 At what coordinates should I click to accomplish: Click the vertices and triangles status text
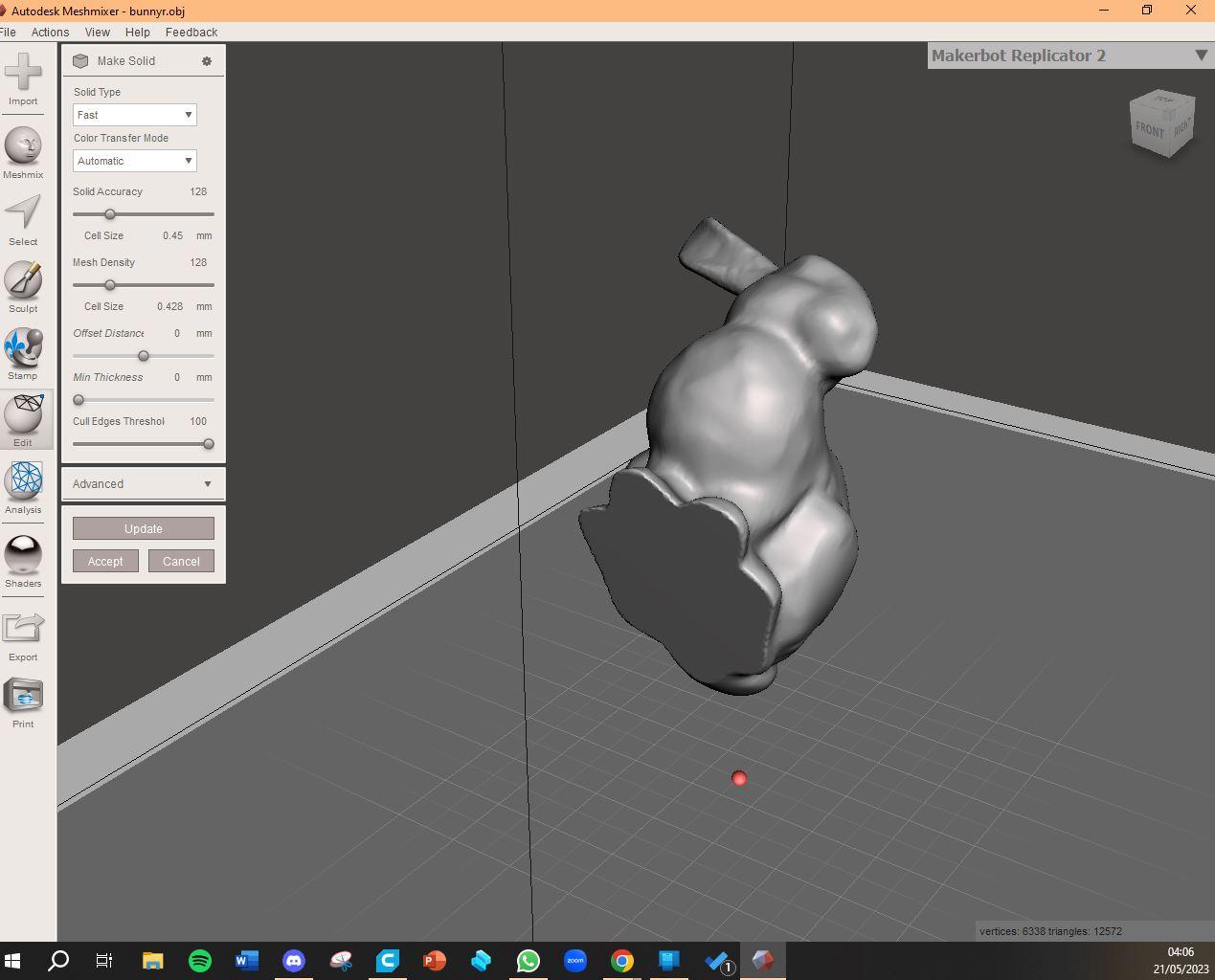tap(1050, 931)
